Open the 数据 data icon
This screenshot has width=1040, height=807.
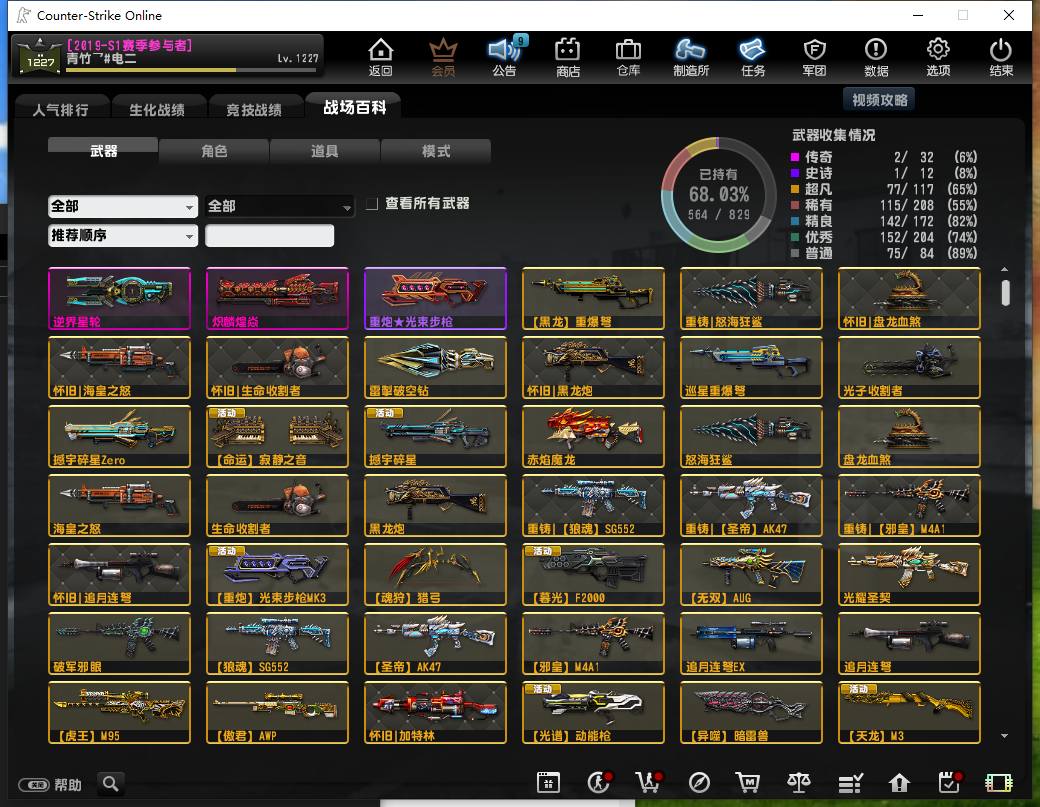(876, 56)
